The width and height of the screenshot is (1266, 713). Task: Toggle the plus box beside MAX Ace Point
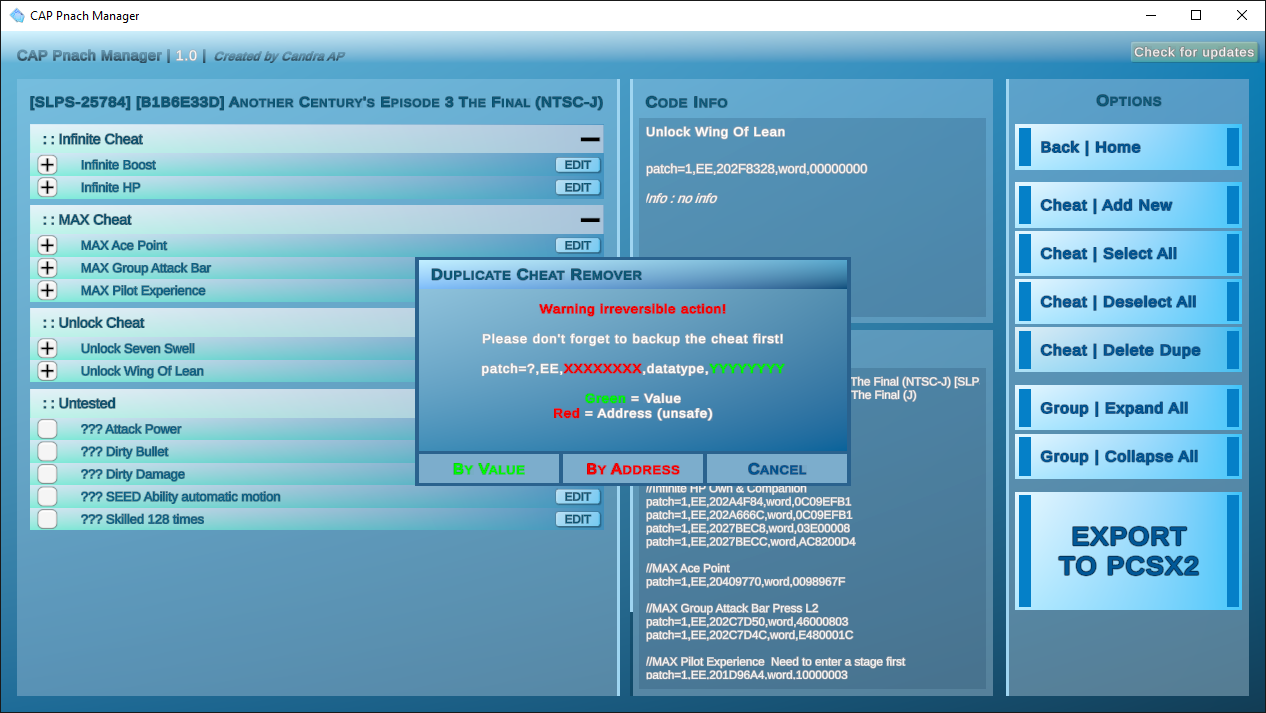(47, 245)
